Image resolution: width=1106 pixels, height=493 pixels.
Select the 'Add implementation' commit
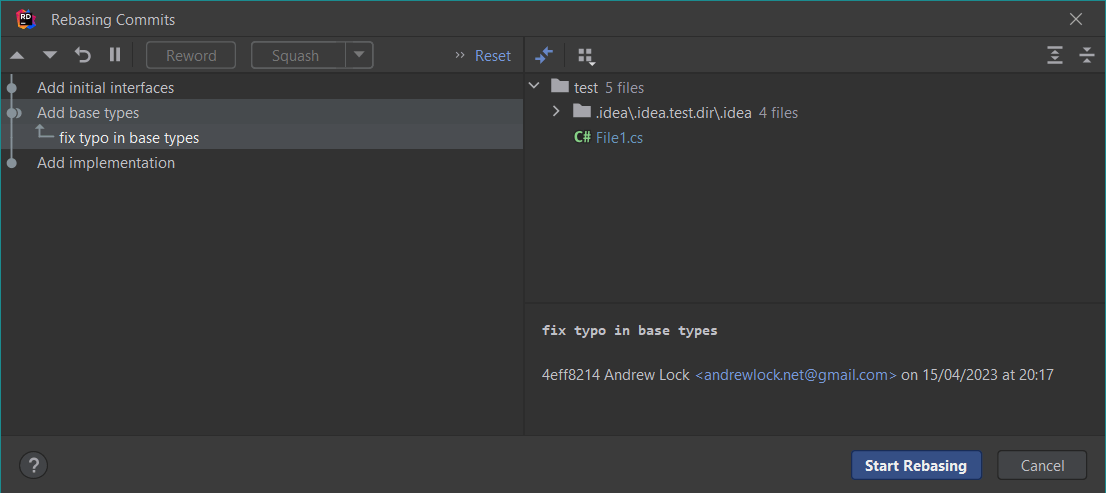coord(262,163)
